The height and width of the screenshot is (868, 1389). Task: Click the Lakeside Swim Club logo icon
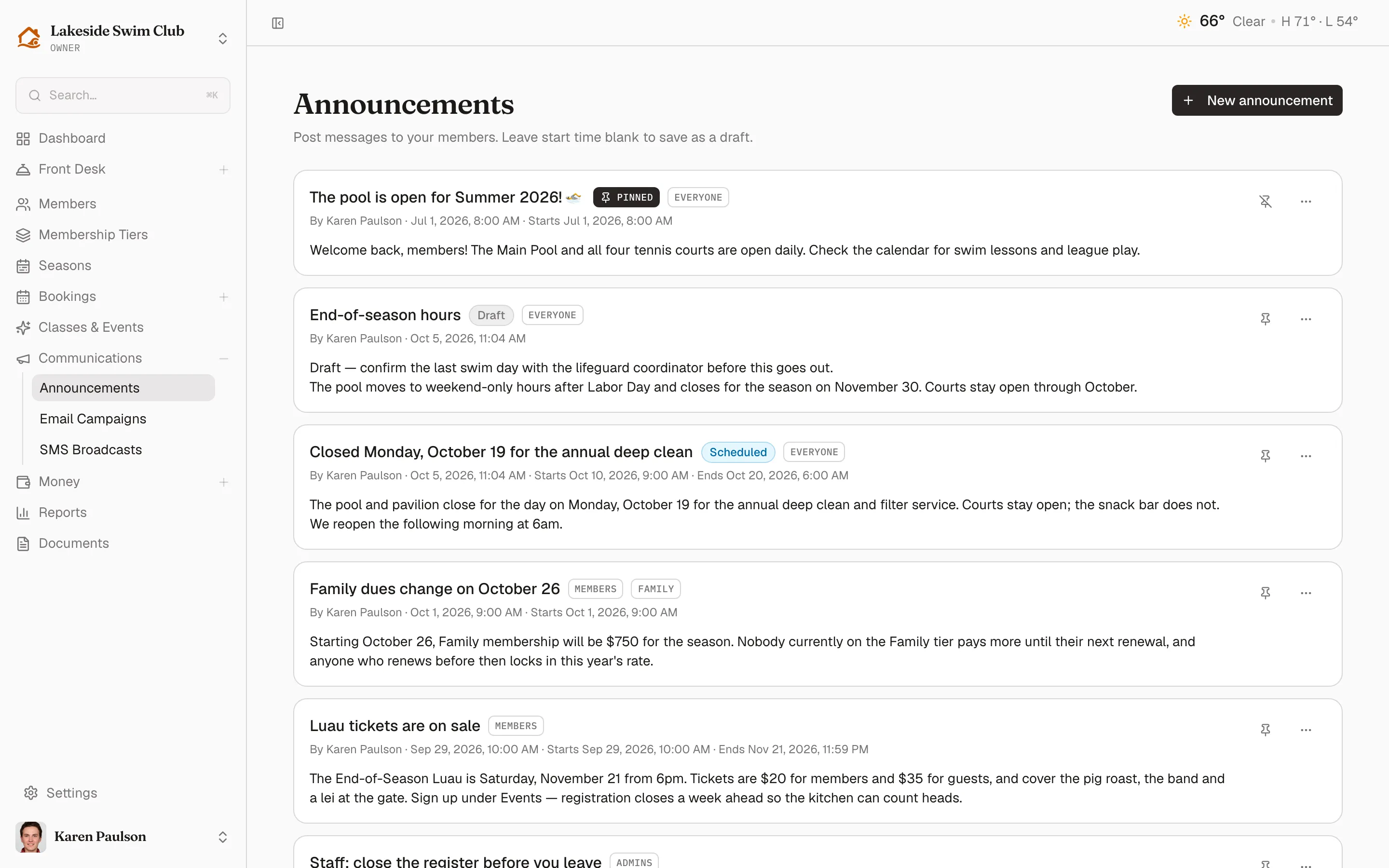click(x=29, y=38)
